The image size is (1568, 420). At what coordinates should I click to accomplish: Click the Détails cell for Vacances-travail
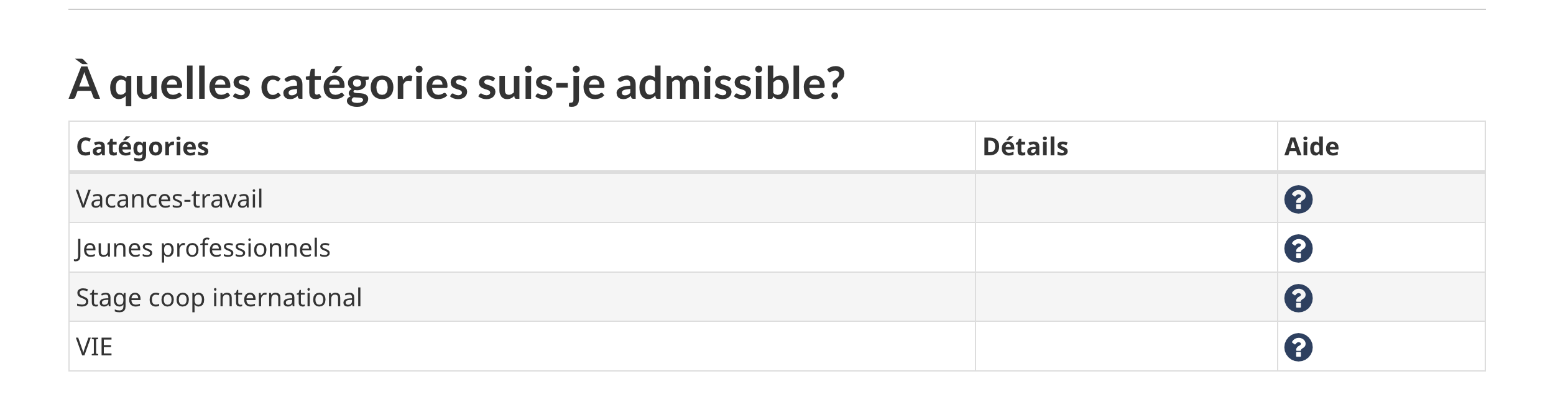coord(1126,198)
